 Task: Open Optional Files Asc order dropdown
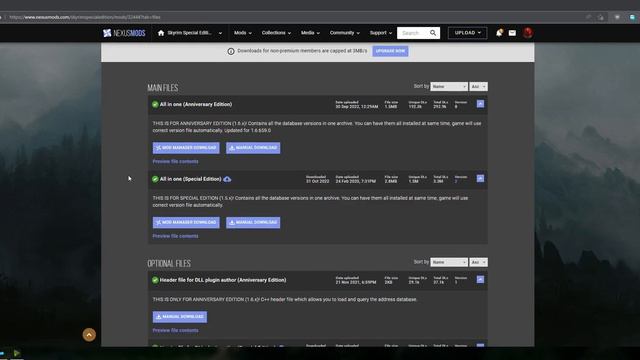coord(478,262)
